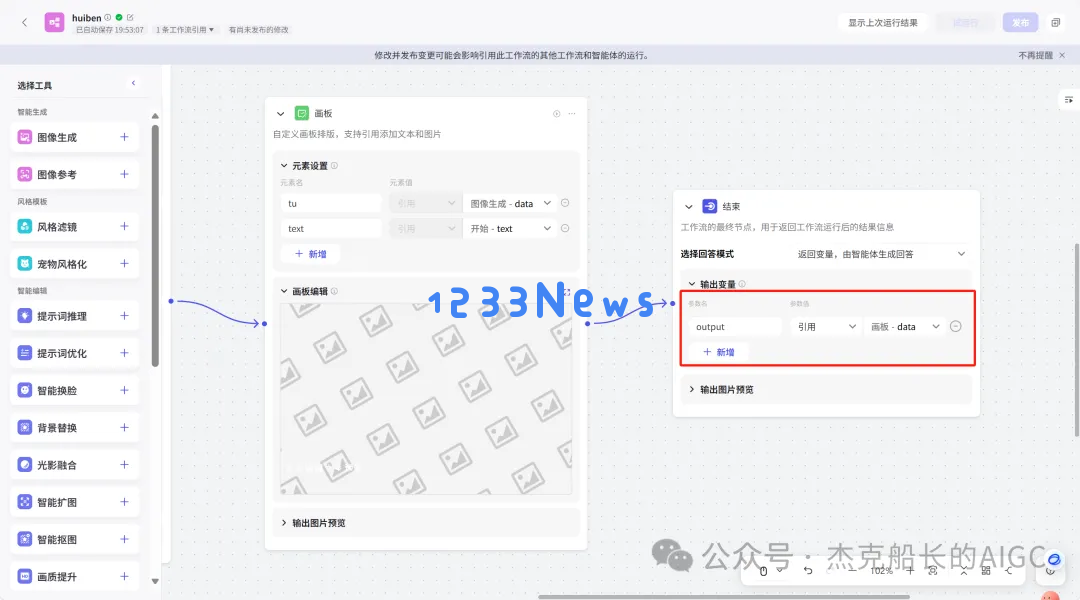Click the 智能扩图 tool icon
This screenshot has width=1080, height=600.
pos(25,502)
